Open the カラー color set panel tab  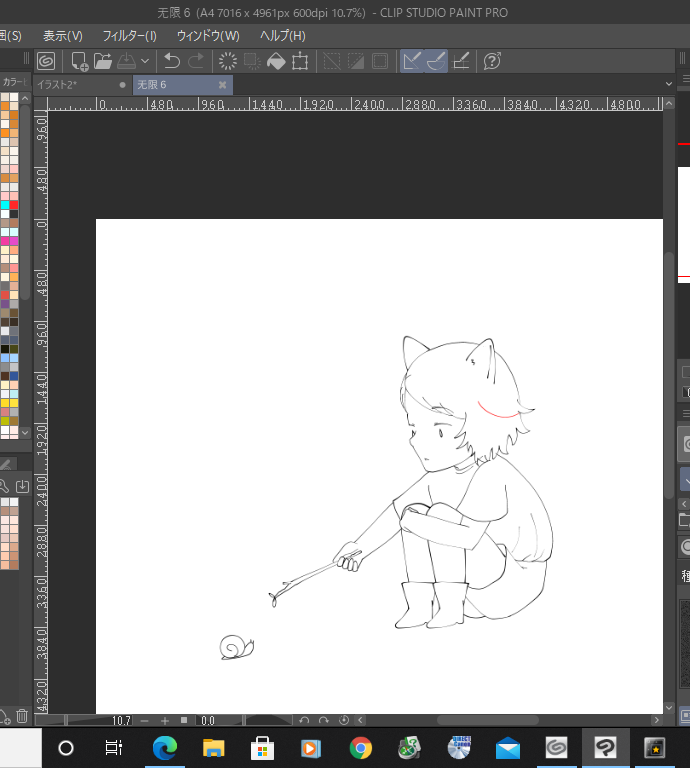coord(13,82)
